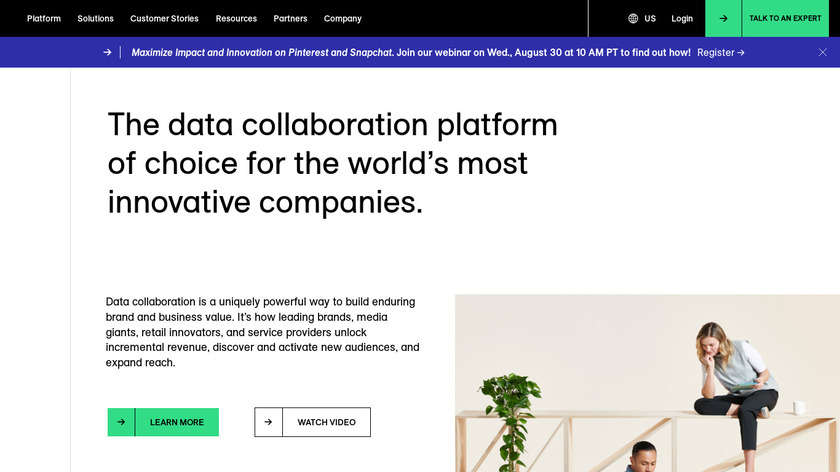This screenshot has width=840, height=472.
Task: Open the Platform menu
Action: (44, 18)
